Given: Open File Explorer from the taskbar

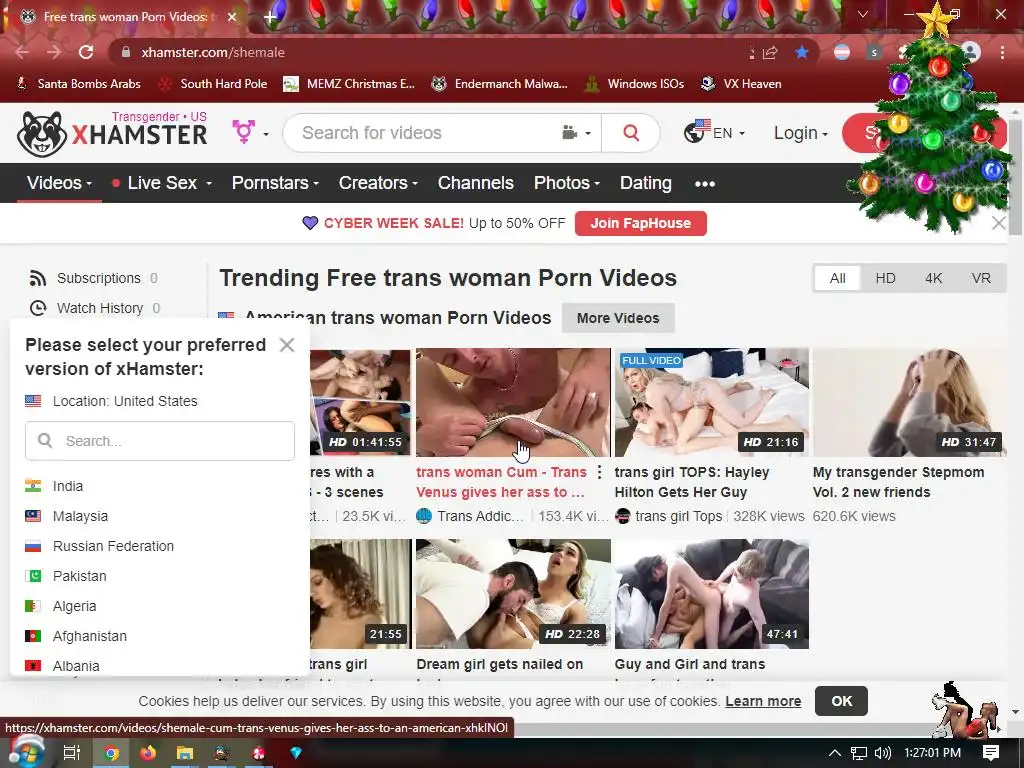Looking at the screenshot, I should point(185,753).
